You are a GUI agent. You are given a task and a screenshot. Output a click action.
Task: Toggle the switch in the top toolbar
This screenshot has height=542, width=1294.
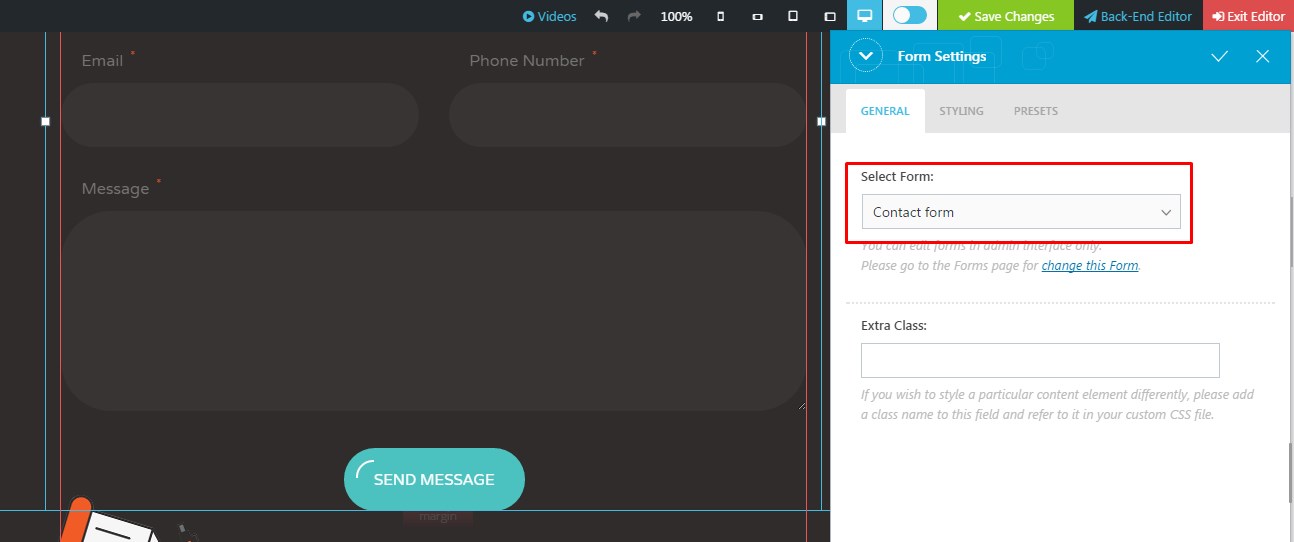pos(910,16)
